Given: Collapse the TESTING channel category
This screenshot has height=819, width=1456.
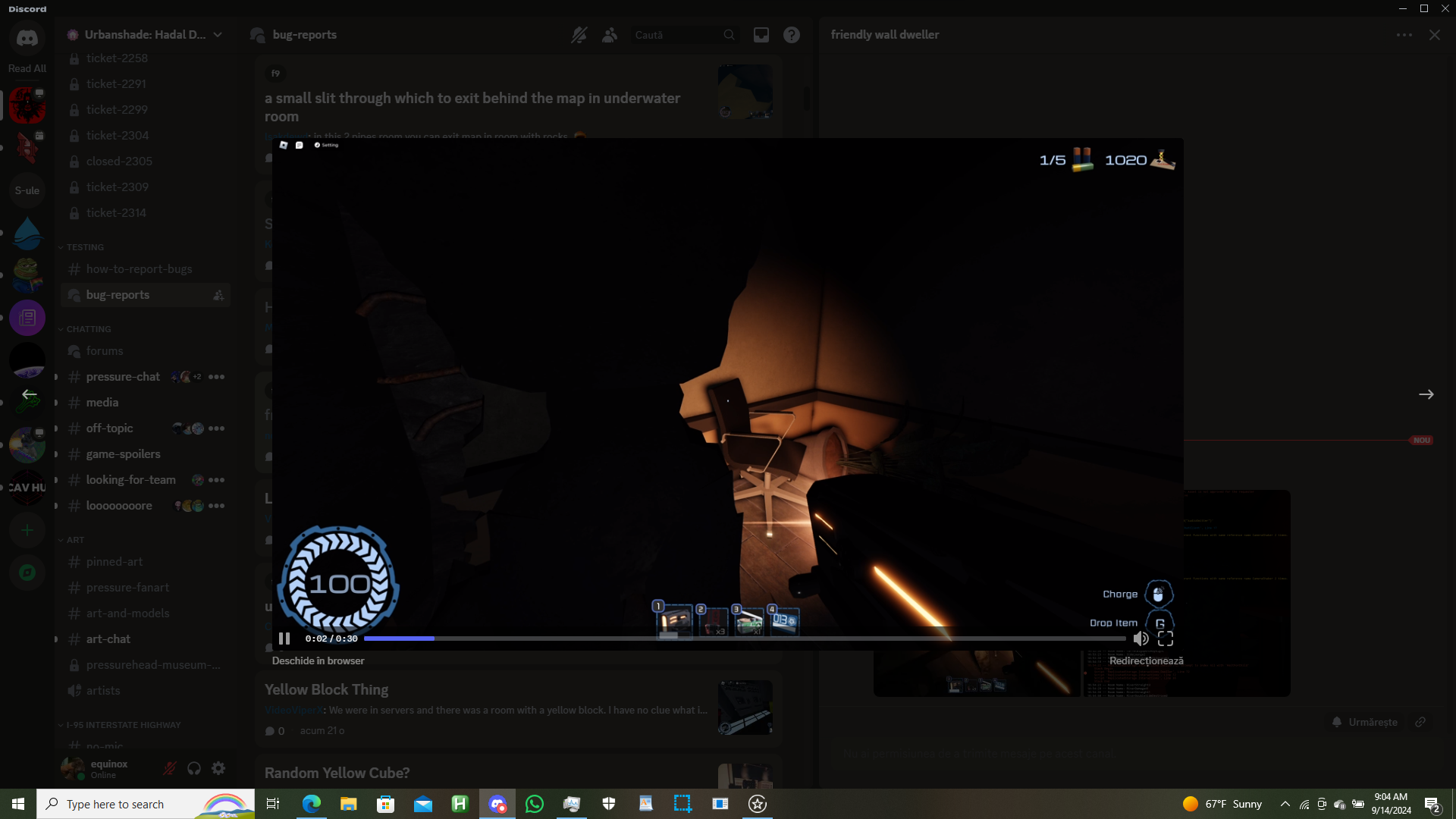Looking at the screenshot, I should coord(85,247).
